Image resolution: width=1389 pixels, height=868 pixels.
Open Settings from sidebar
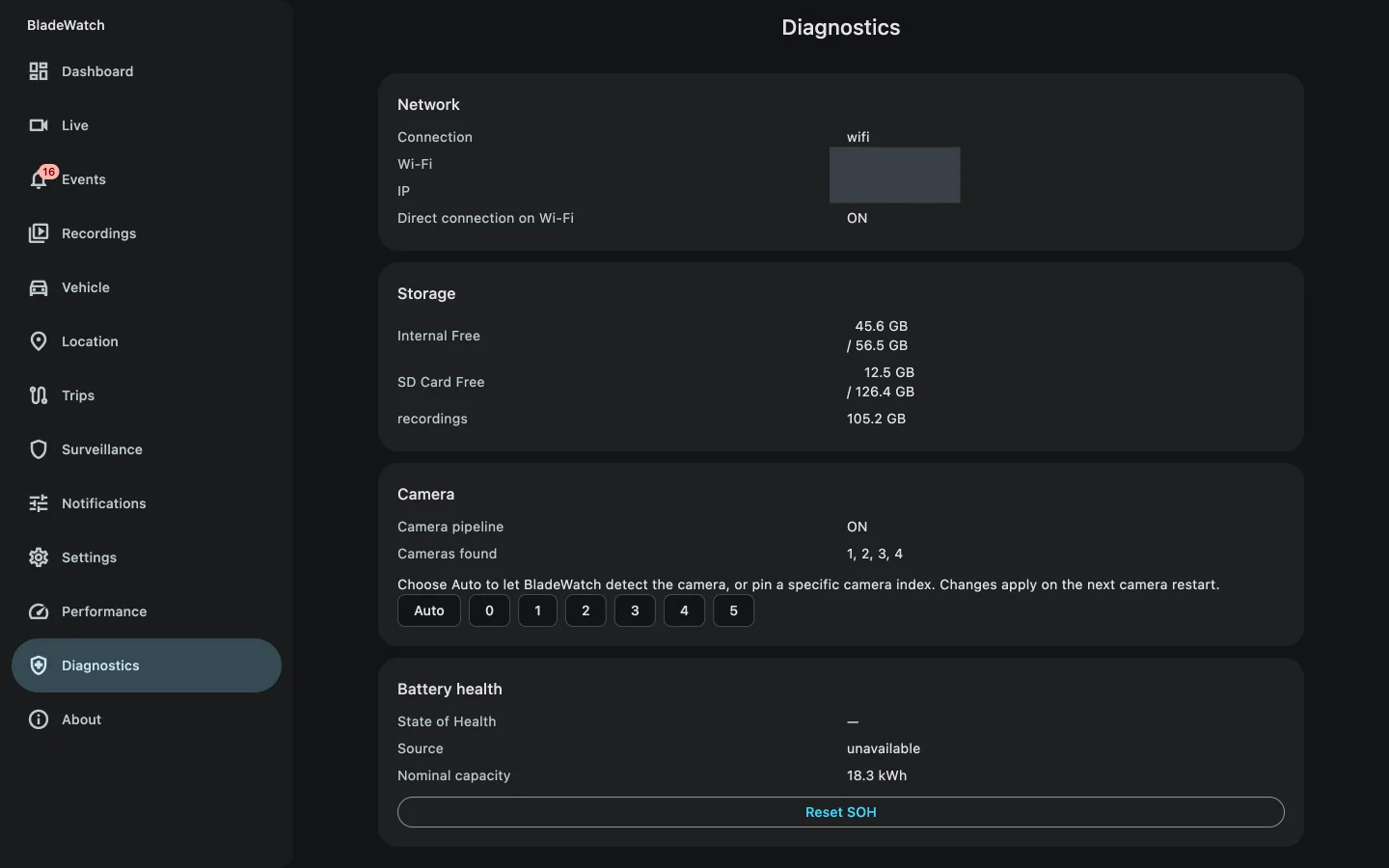[147, 557]
